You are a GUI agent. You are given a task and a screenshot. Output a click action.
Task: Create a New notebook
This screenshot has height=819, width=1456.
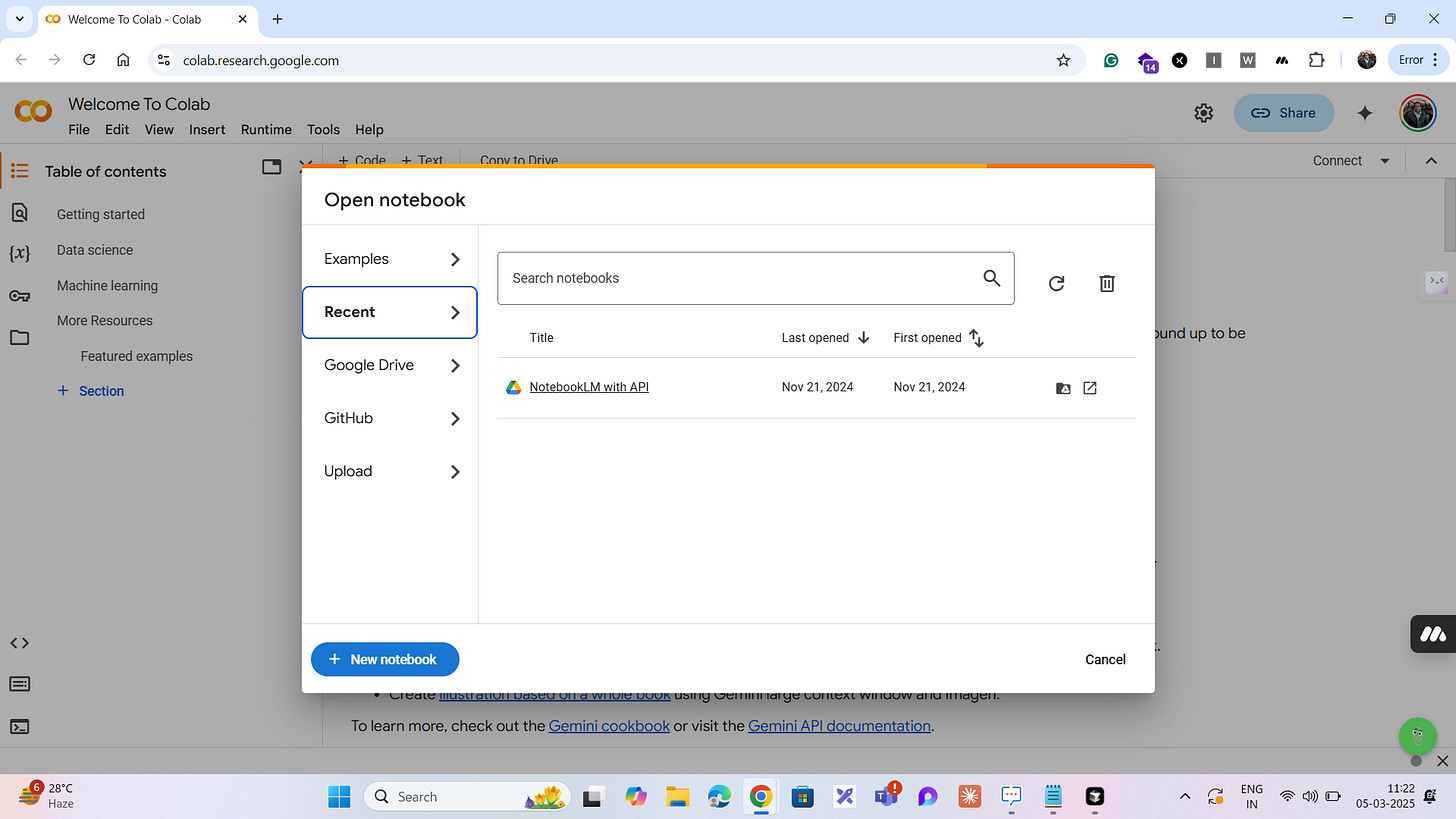click(385, 659)
